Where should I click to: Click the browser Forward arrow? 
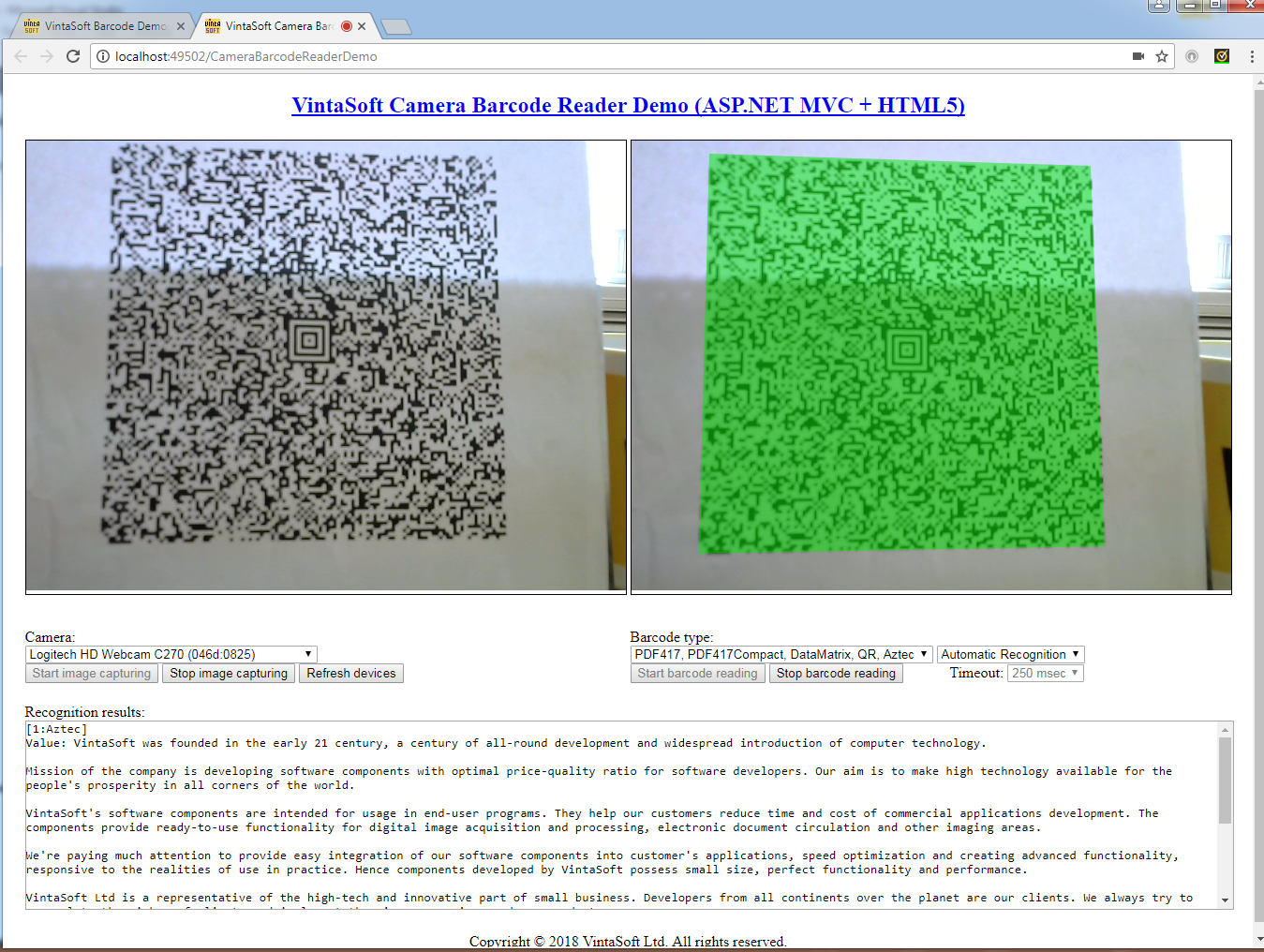[x=47, y=56]
